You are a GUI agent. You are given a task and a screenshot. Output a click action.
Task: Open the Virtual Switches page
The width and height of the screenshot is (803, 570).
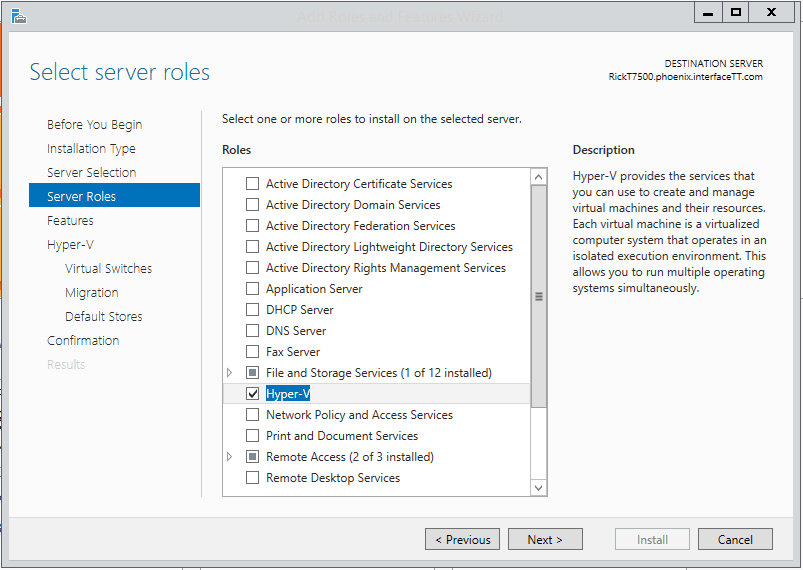(108, 269)
